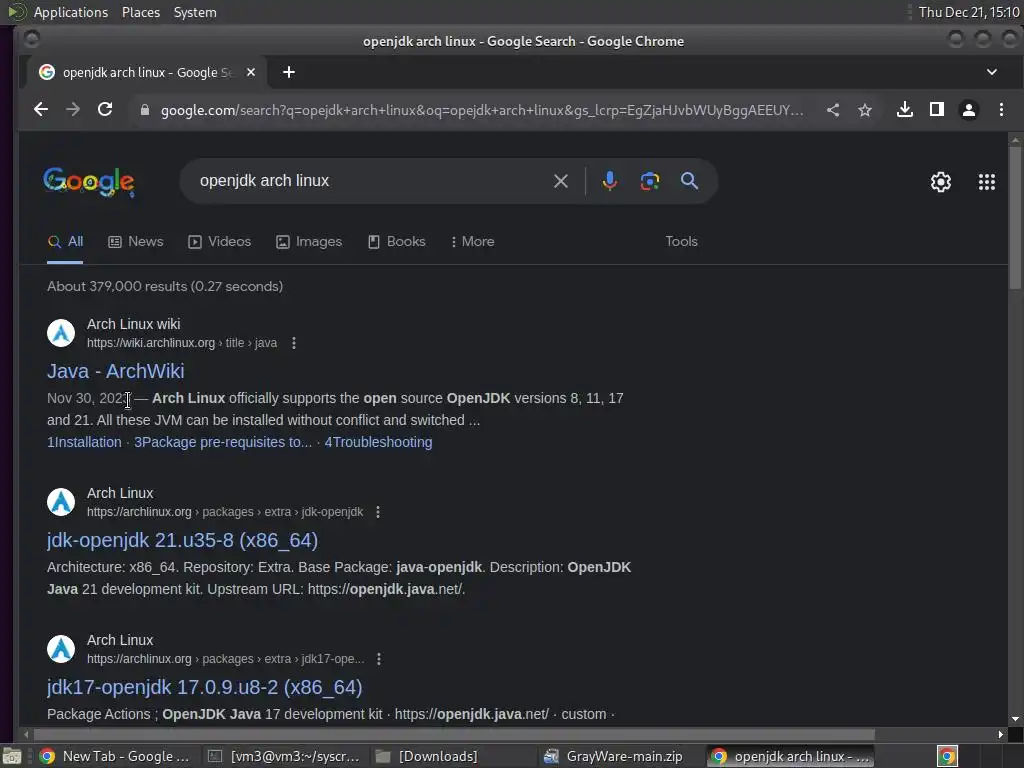Image resolution: width=1024 pixels, height=768 pixels.
Task: Open the Places menu
Action: click(x=141, y=12)
